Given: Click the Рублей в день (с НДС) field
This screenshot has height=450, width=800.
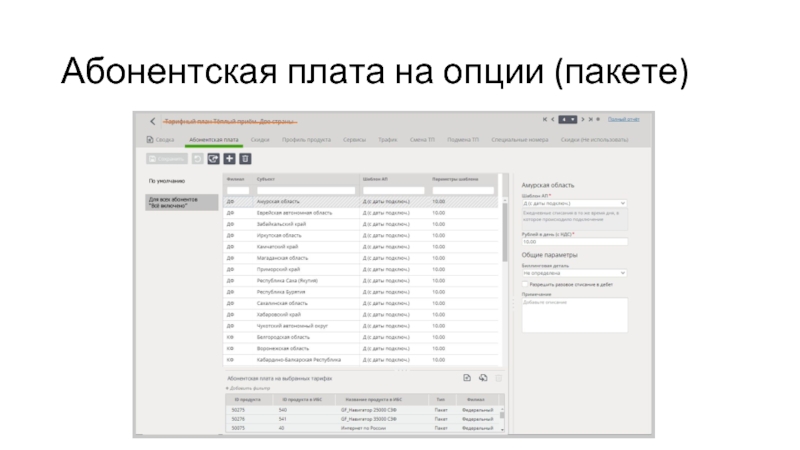Looking at the screenshot, I should (x=574, y=242).
